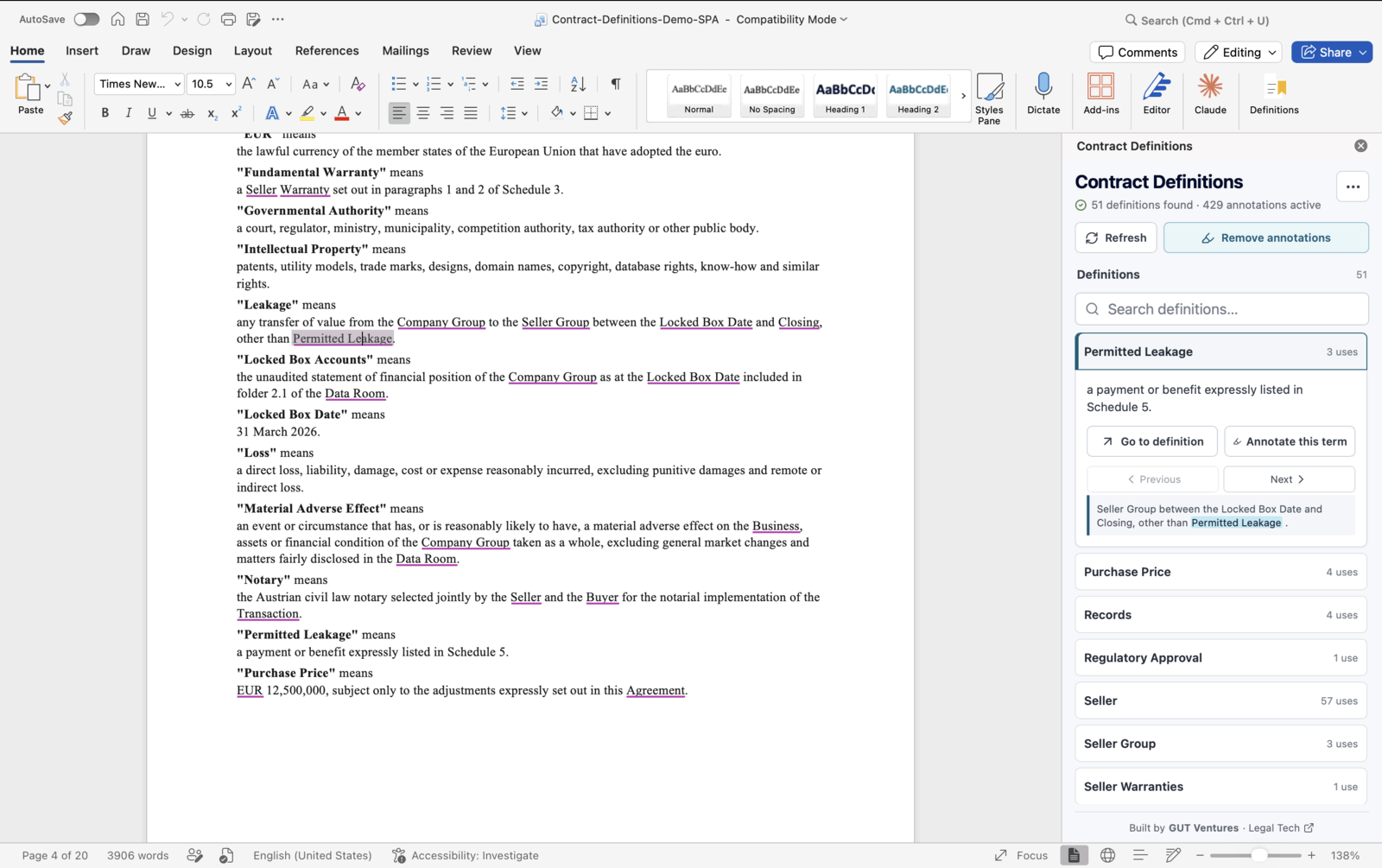Decrease font size
This screenshot has width=1382, height=868.
pos(273,84)
